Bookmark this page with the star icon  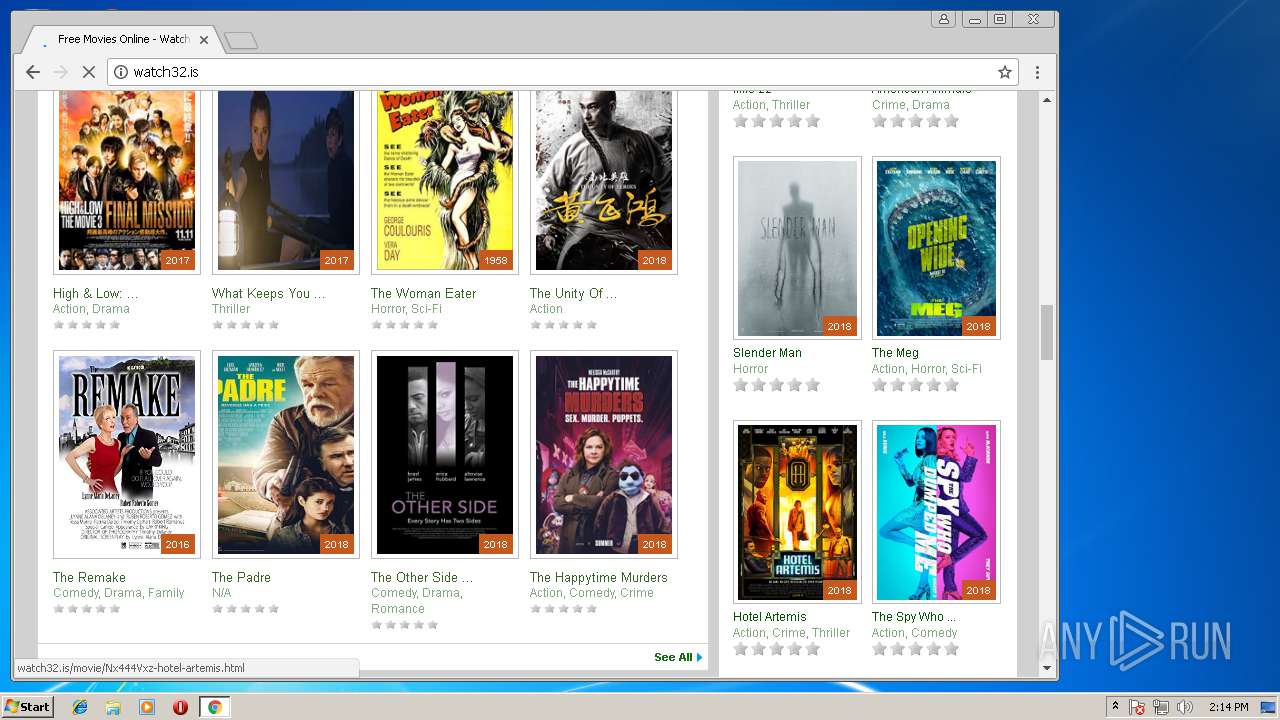tap(1005, 72)
